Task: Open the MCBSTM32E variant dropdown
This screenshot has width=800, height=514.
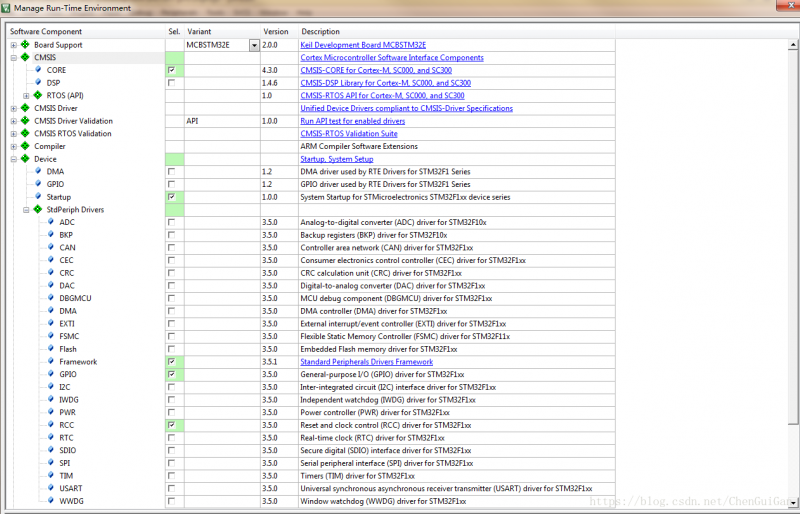Action: click(x=254, y=45)
